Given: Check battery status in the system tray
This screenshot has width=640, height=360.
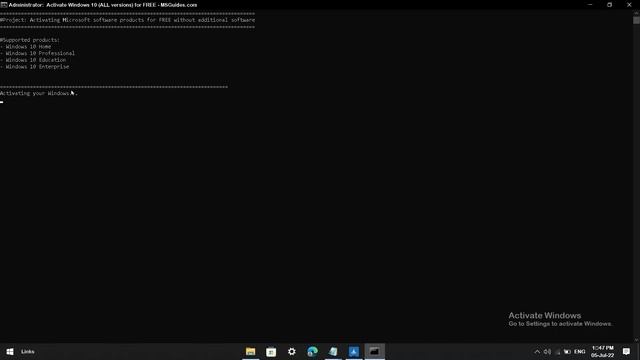Looking at the screenshot, I should click(x=567, y=351).
